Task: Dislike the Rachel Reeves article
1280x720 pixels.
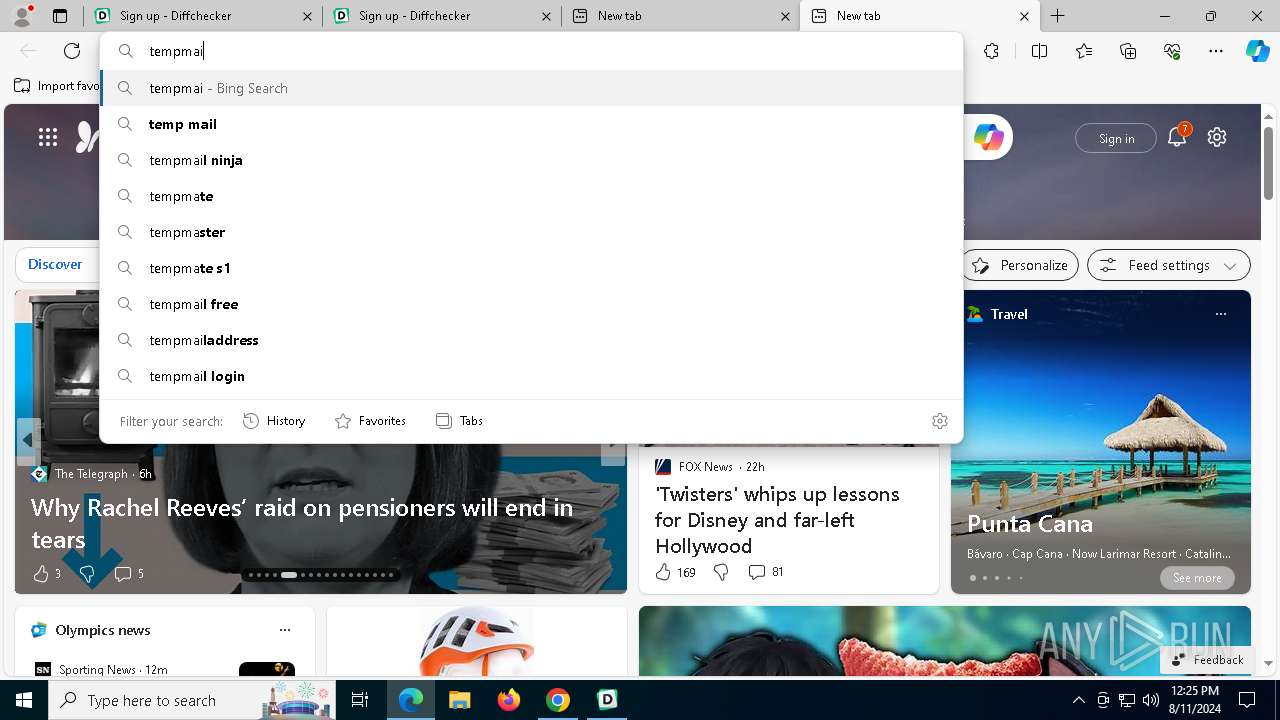Action: [87, 573]
